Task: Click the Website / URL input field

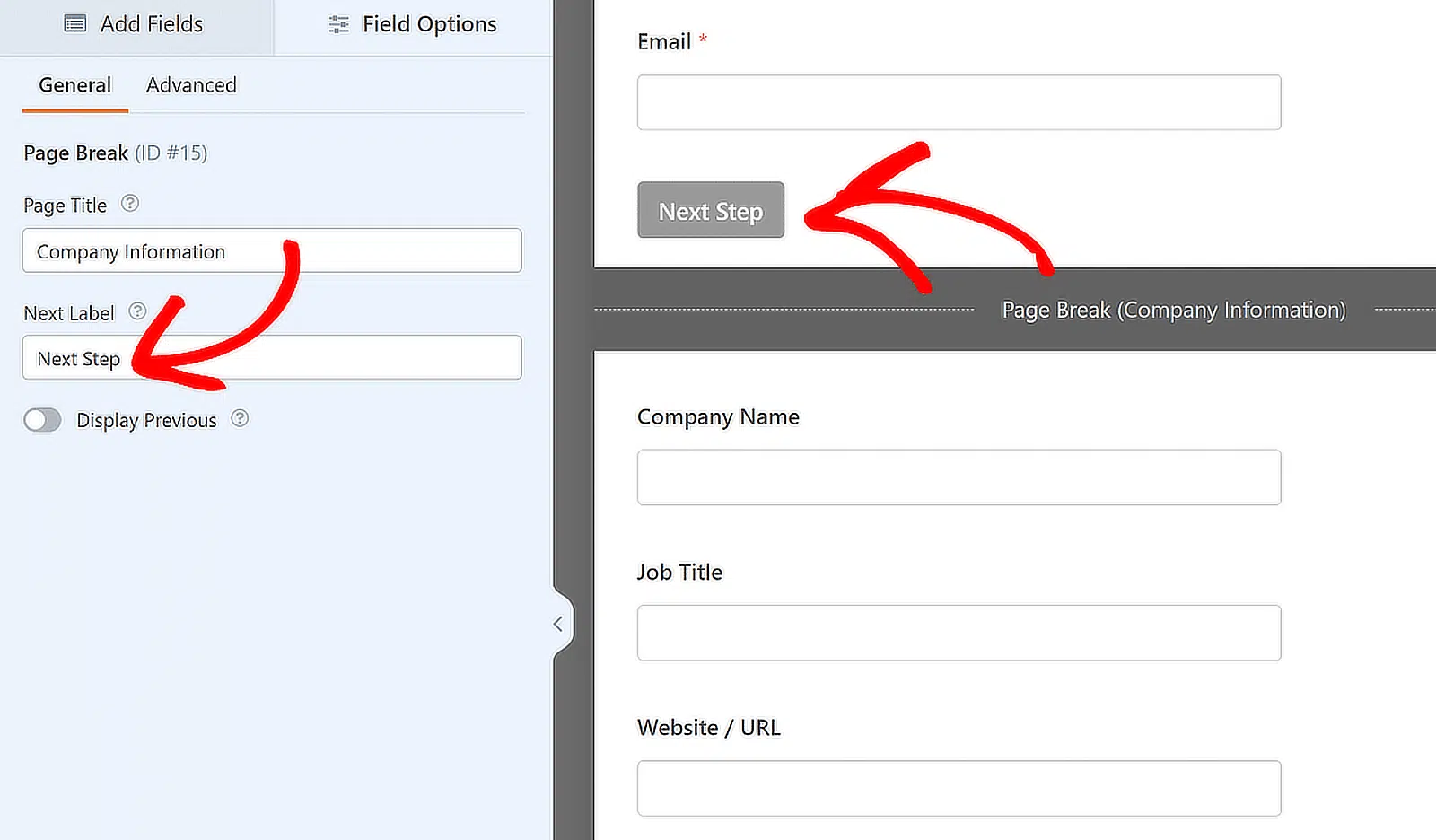Action: 959,789
